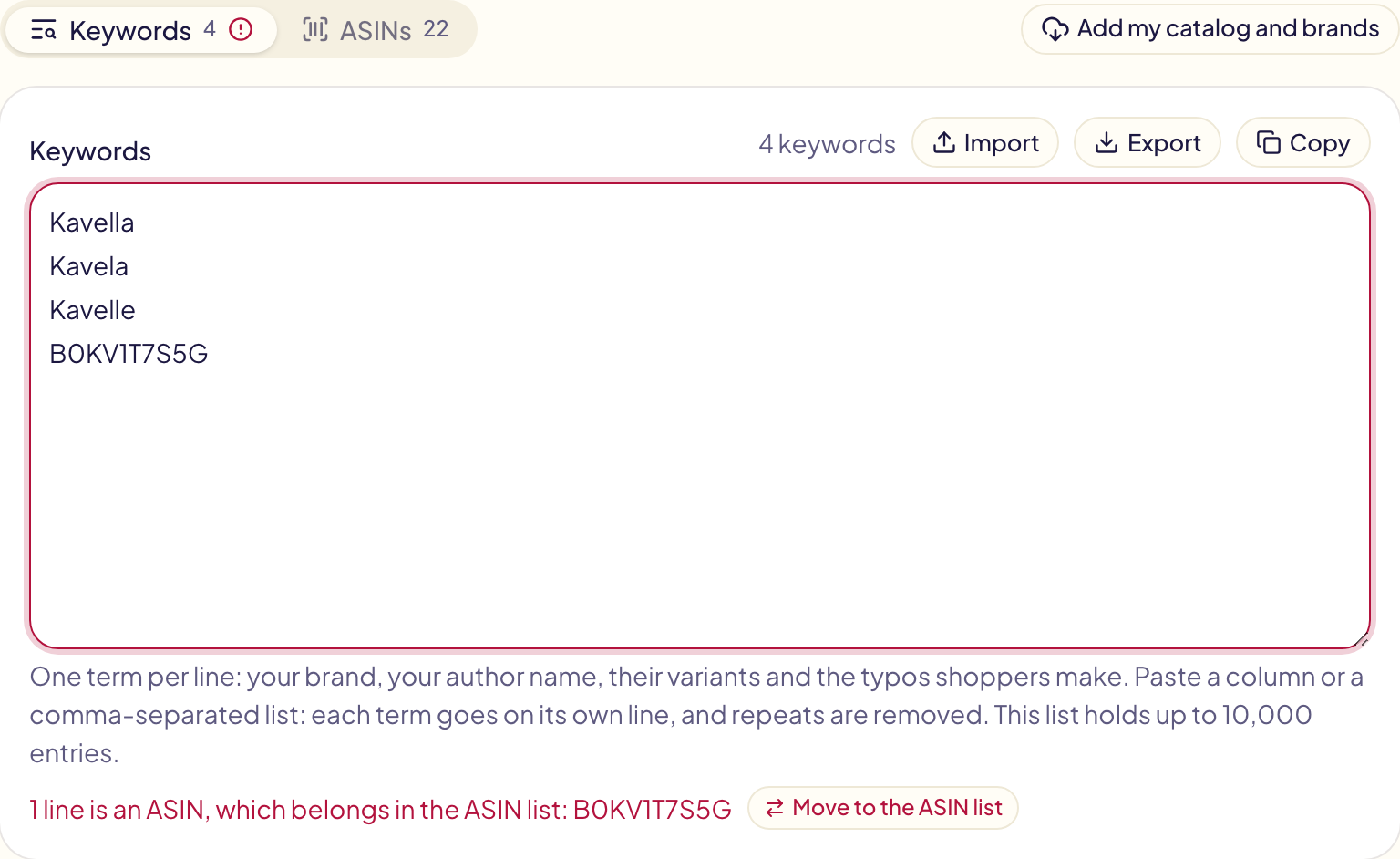1400x859 pixels.
Task: Click the barcode icon beside ASINs
Action: [x=315, y=30]
